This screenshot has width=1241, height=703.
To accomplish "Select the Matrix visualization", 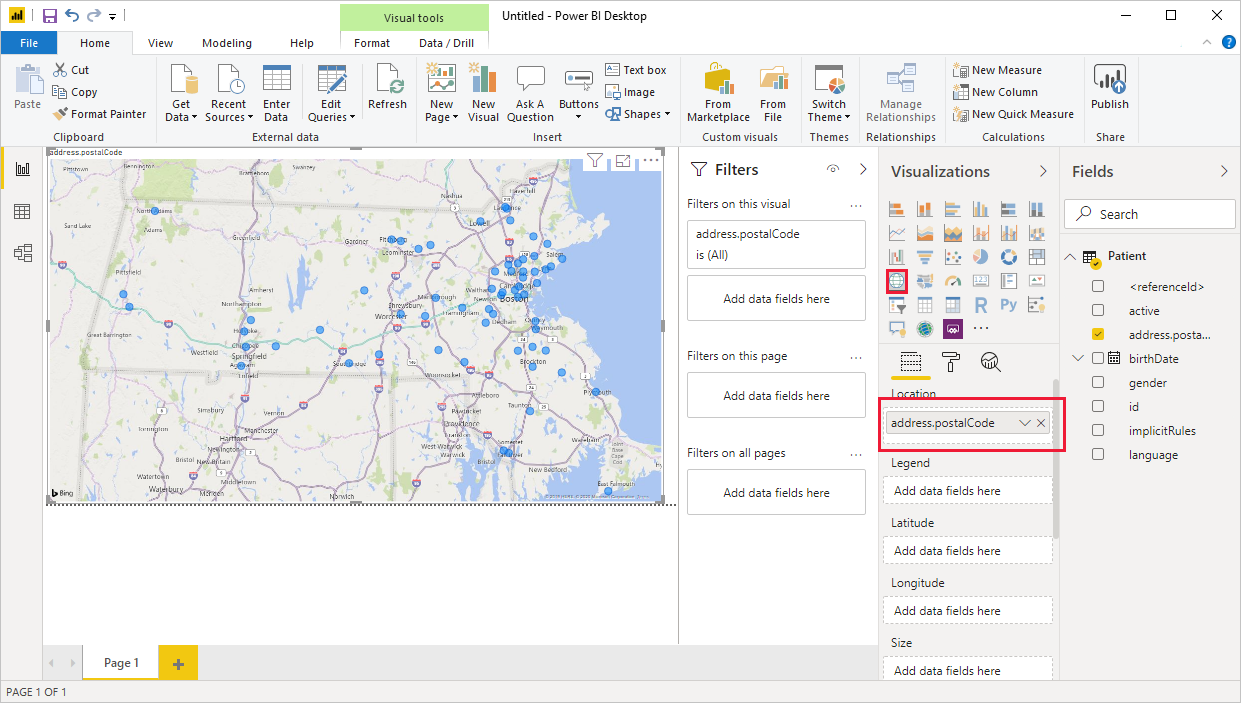I will 953,305.
